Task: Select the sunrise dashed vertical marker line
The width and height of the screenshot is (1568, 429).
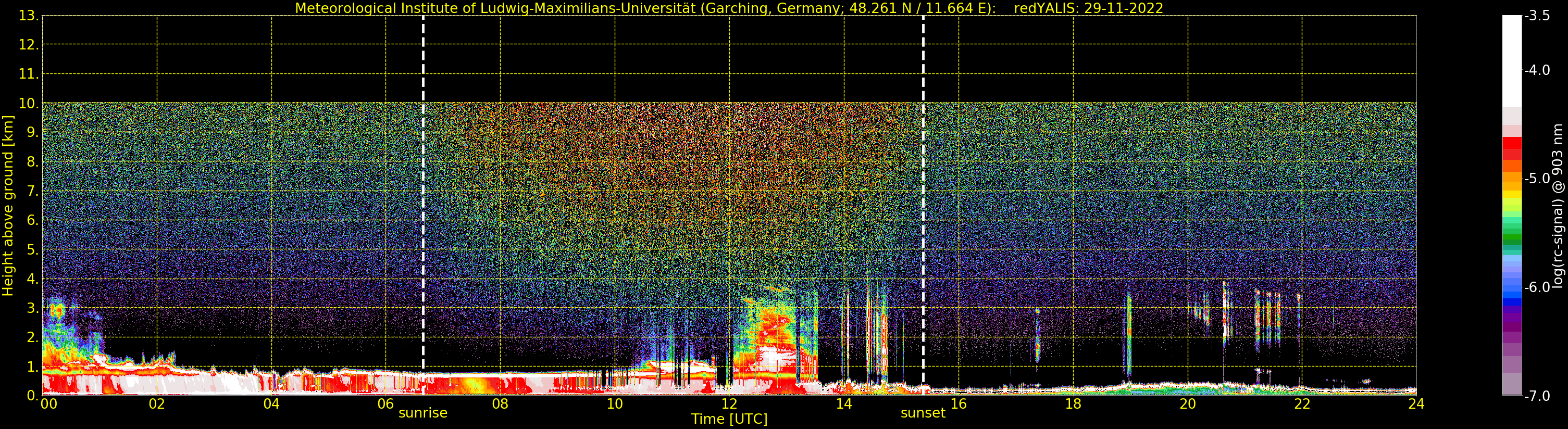Action: (423, 206)
